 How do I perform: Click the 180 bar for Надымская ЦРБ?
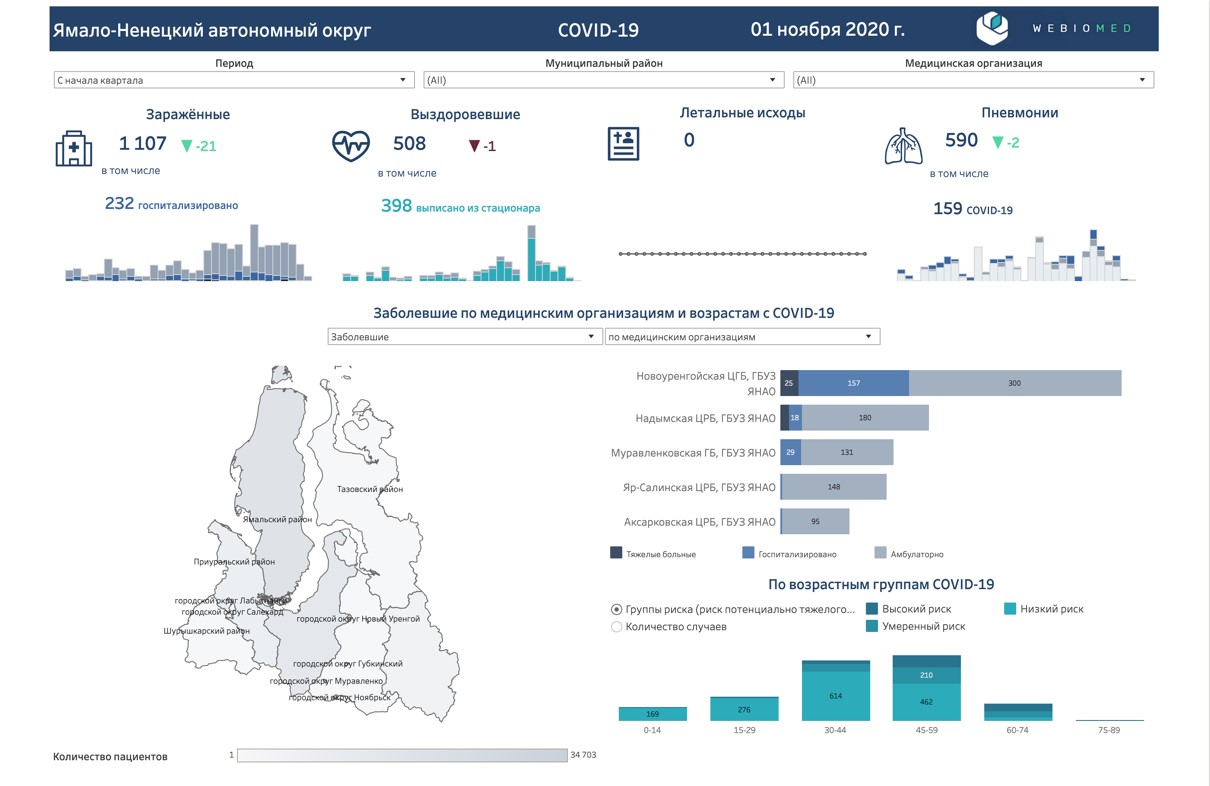[865, 418]
